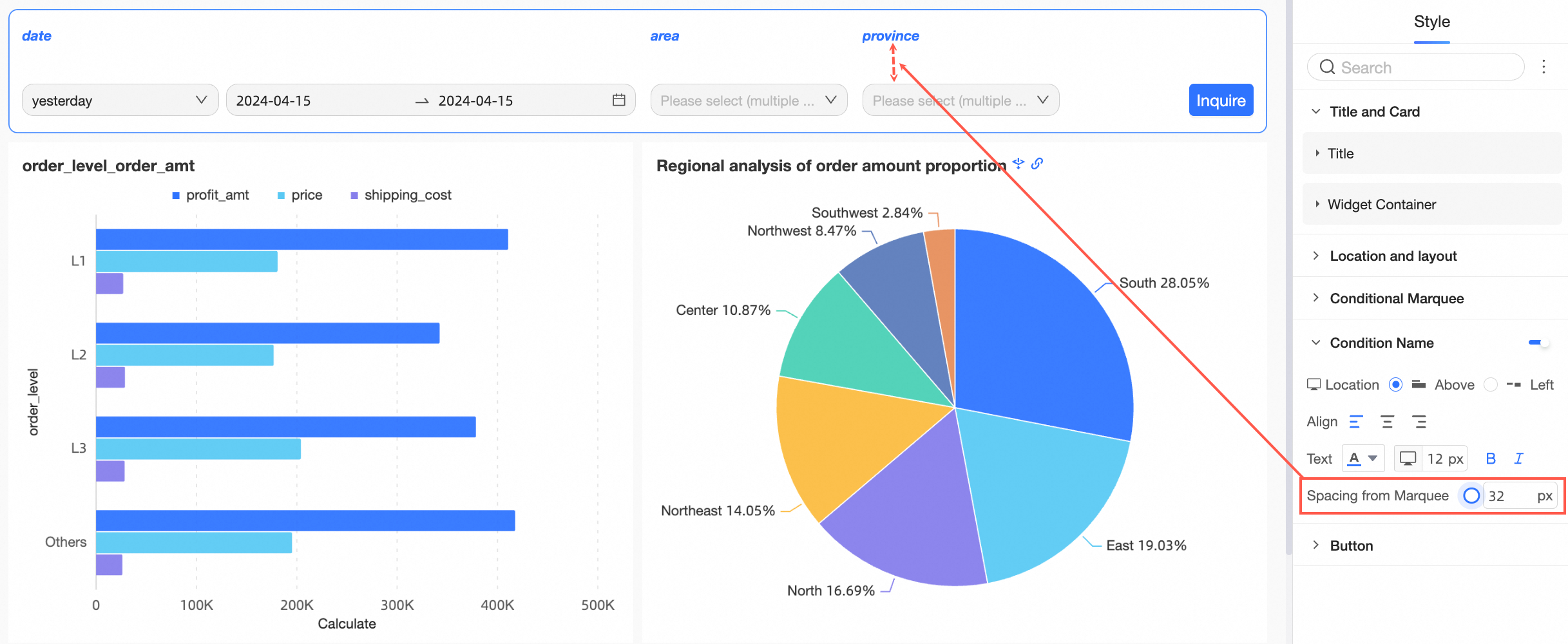
Task: Click the L1 price bar
Action: pyautogui.click(x=187, y=261)
